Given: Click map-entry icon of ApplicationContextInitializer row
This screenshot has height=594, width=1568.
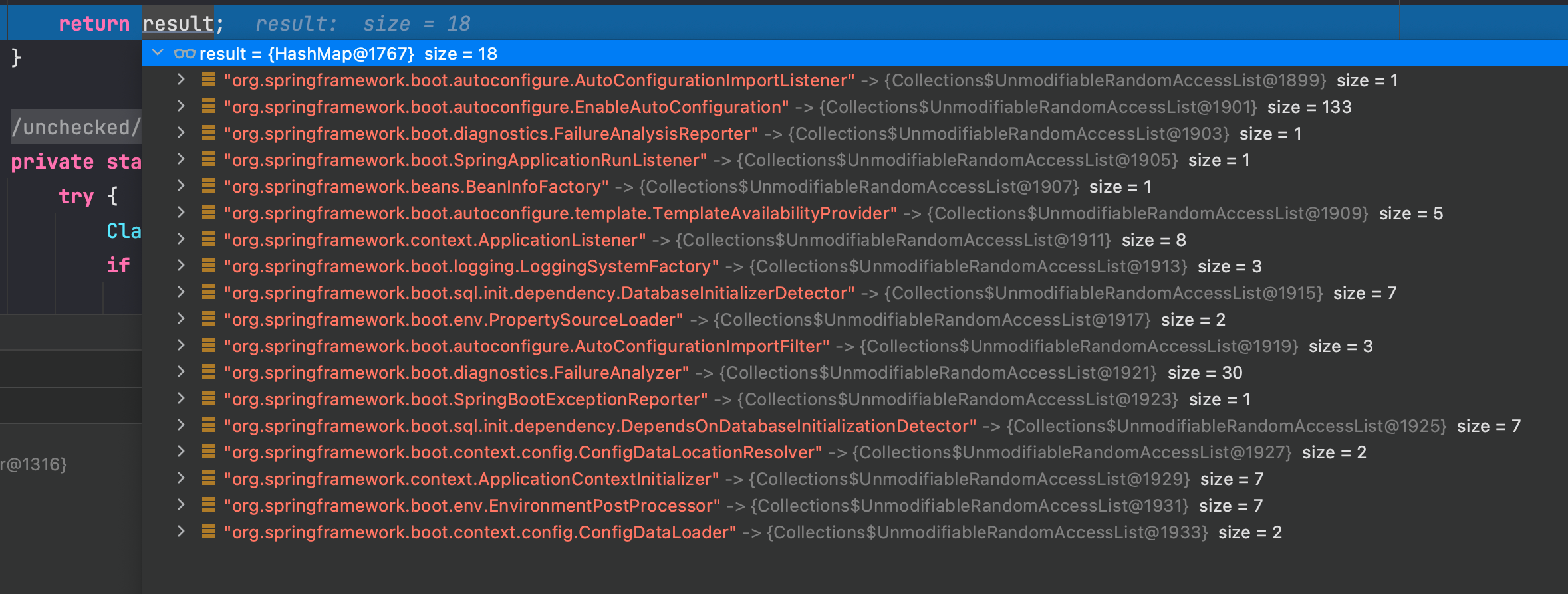Looking at the screenshot, I should tap(209, 478).
